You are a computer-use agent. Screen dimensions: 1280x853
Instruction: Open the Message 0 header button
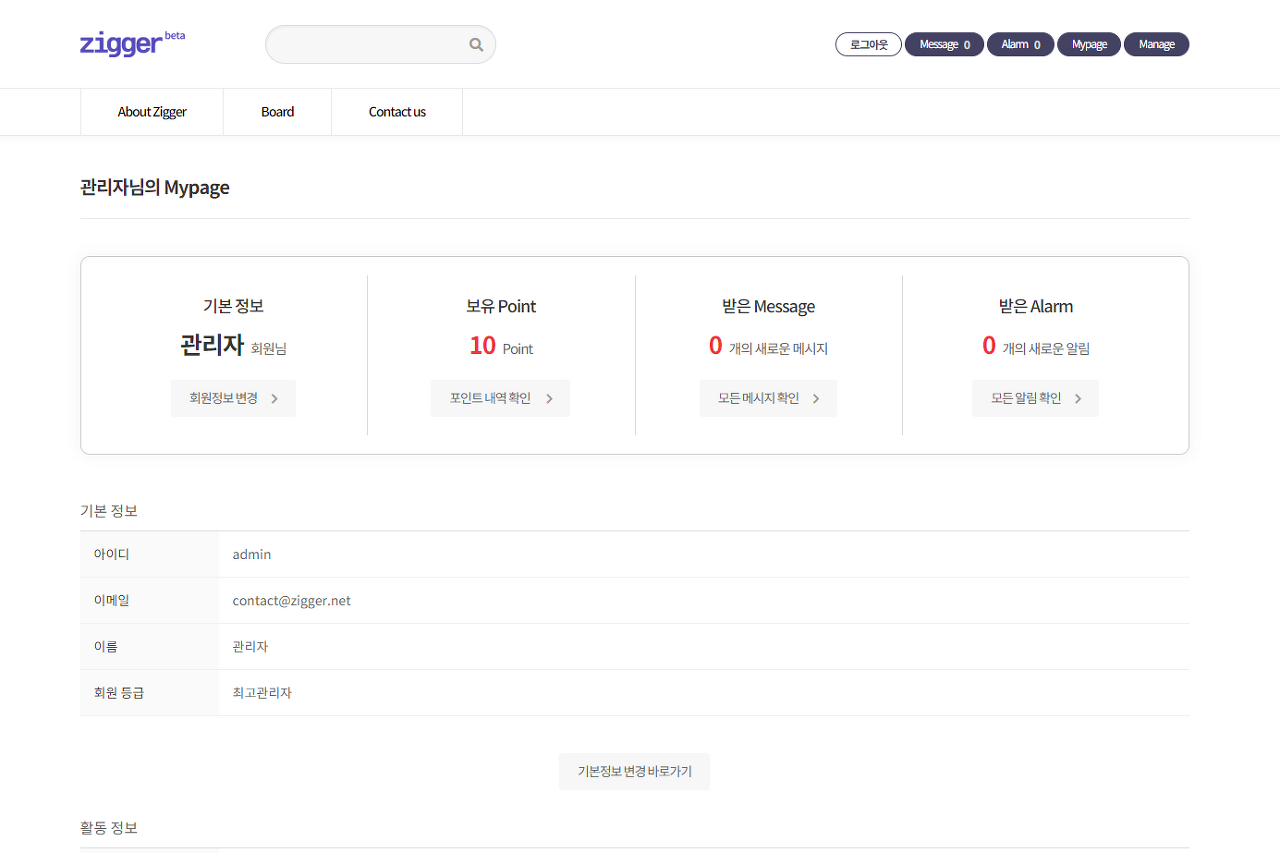[944, 45]
